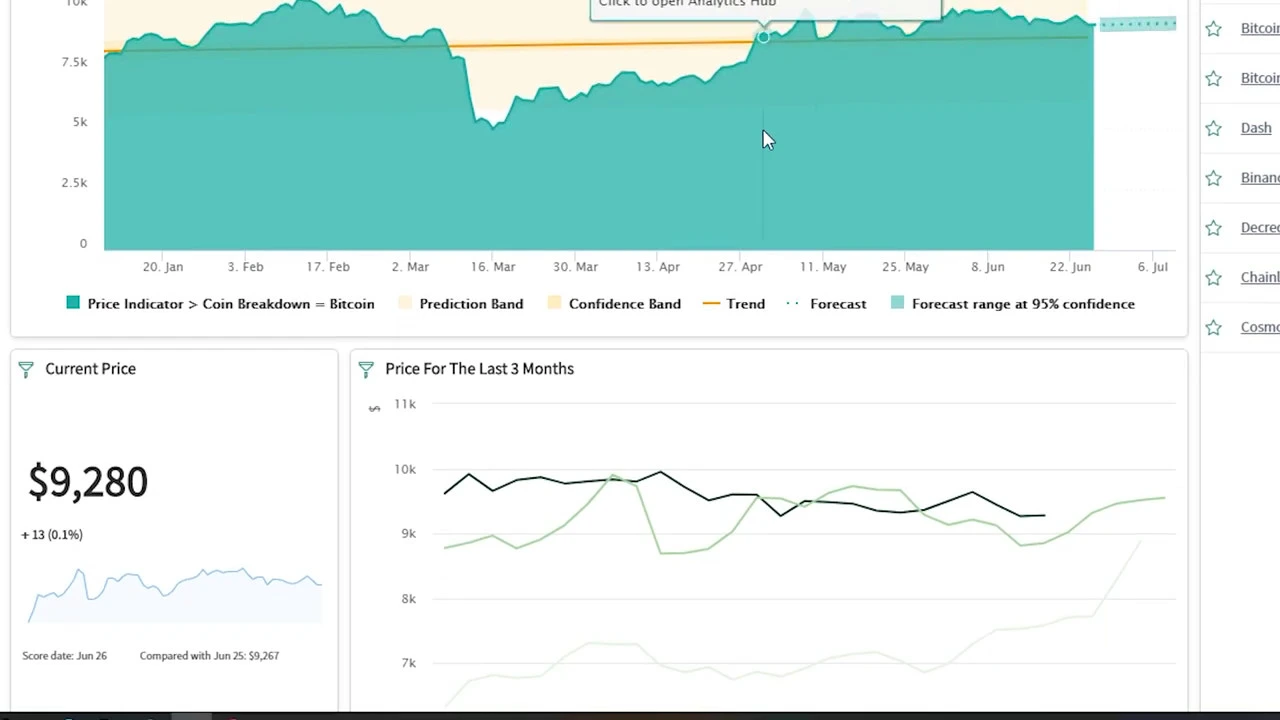Image resolution: width=1280 pixels, height=720 pixels.
Task: Favorite Chainlink with its star toggle
Action: point(1213,277)
